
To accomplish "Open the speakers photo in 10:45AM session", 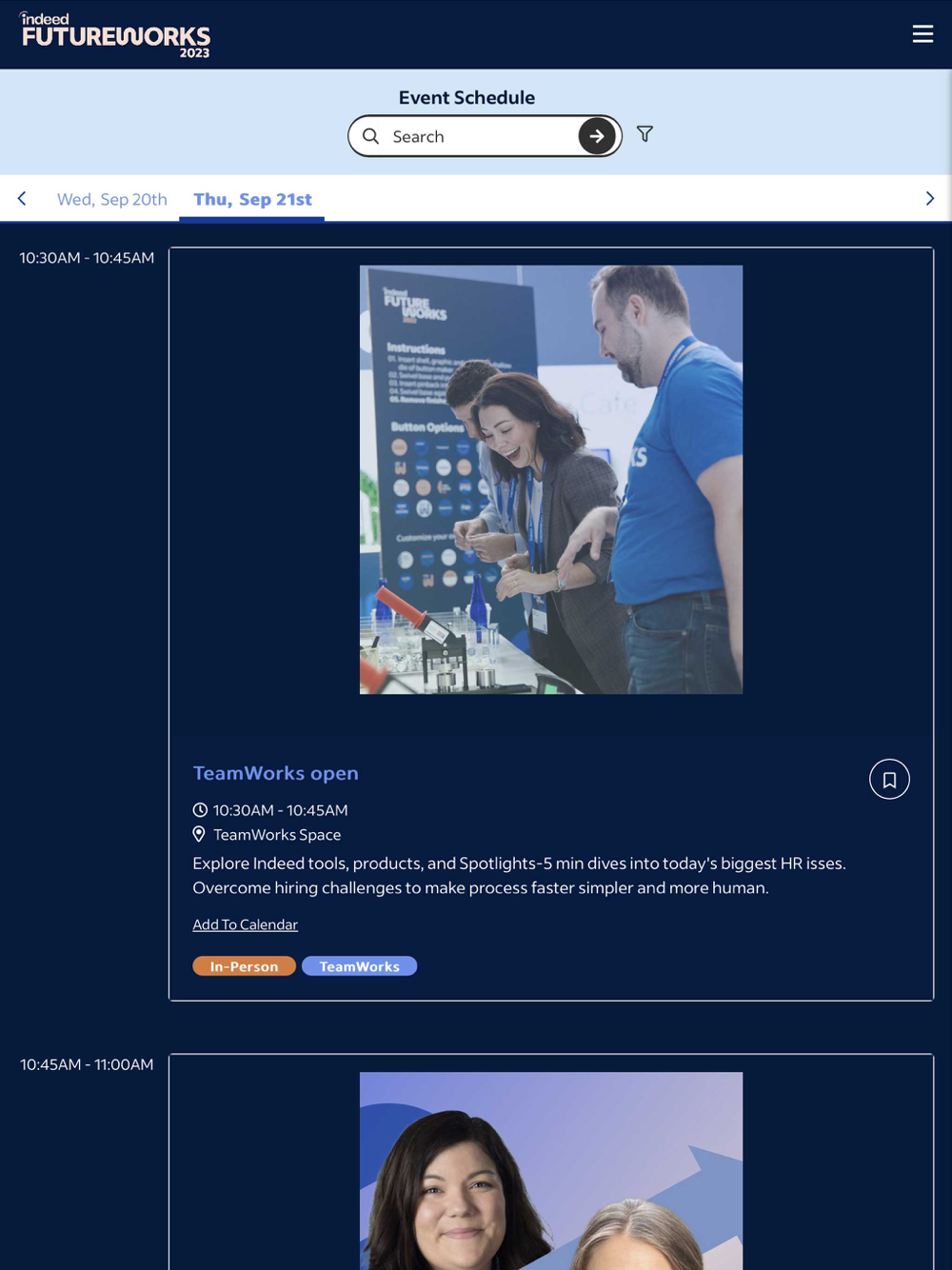I will 551,1171.
